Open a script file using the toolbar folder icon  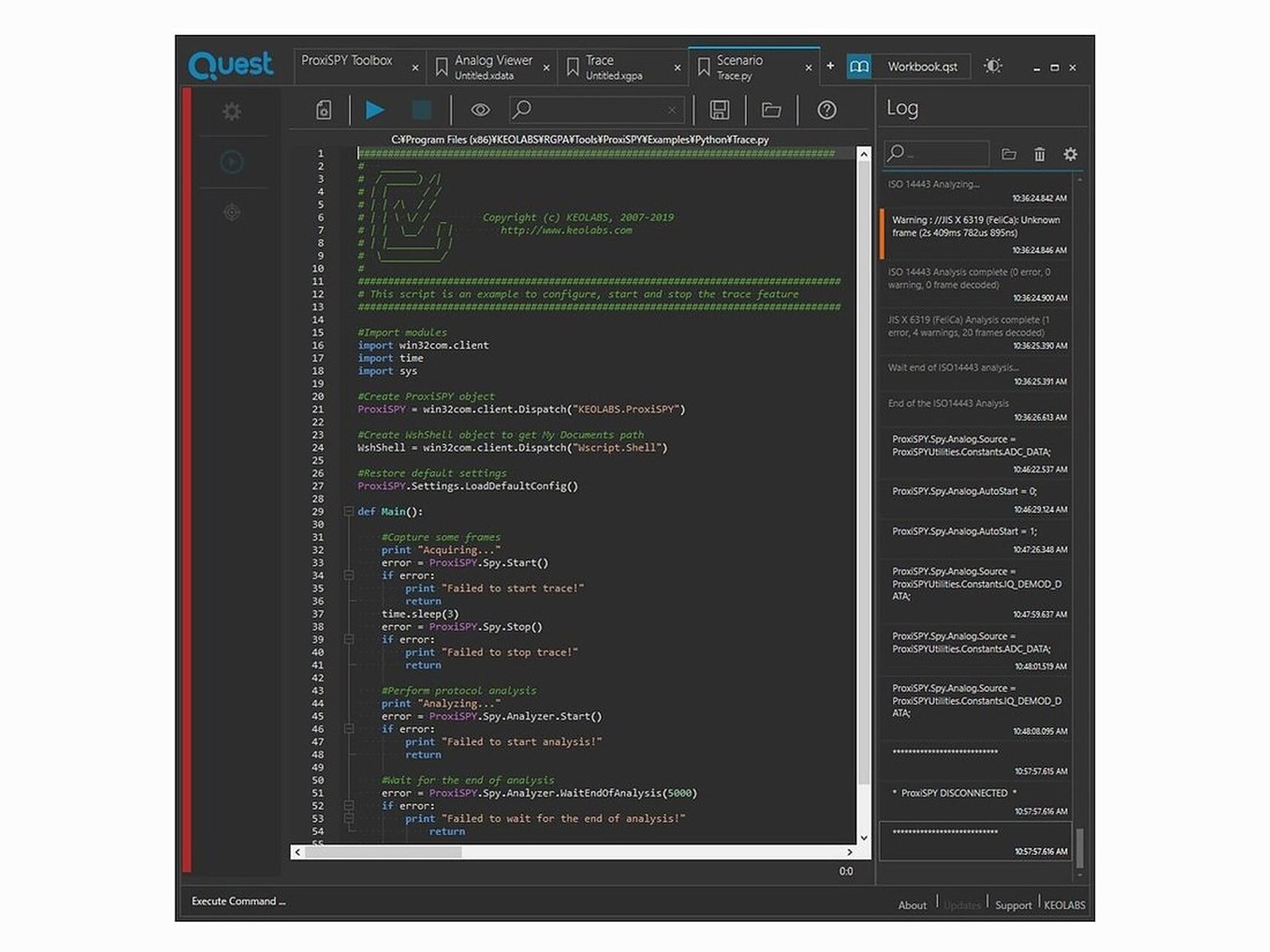[x=772, y=109]
